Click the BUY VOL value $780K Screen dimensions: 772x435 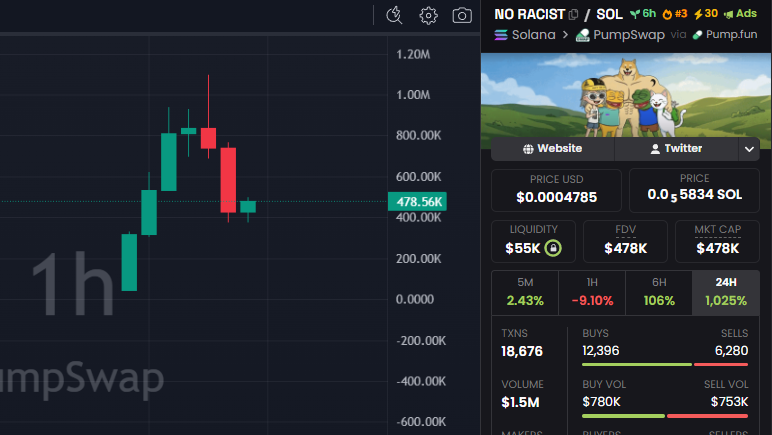click(x=601, y=402)
